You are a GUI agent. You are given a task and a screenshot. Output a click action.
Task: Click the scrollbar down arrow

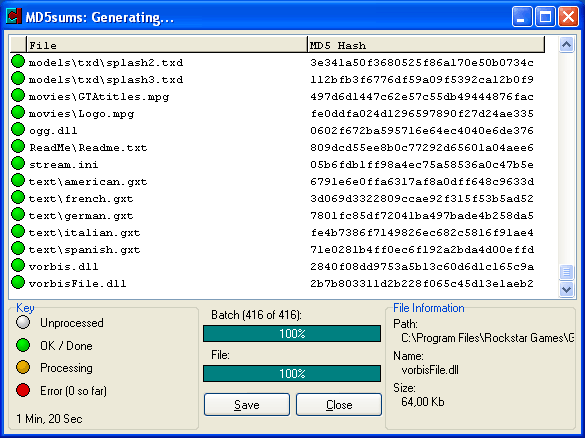click(566, 289)
